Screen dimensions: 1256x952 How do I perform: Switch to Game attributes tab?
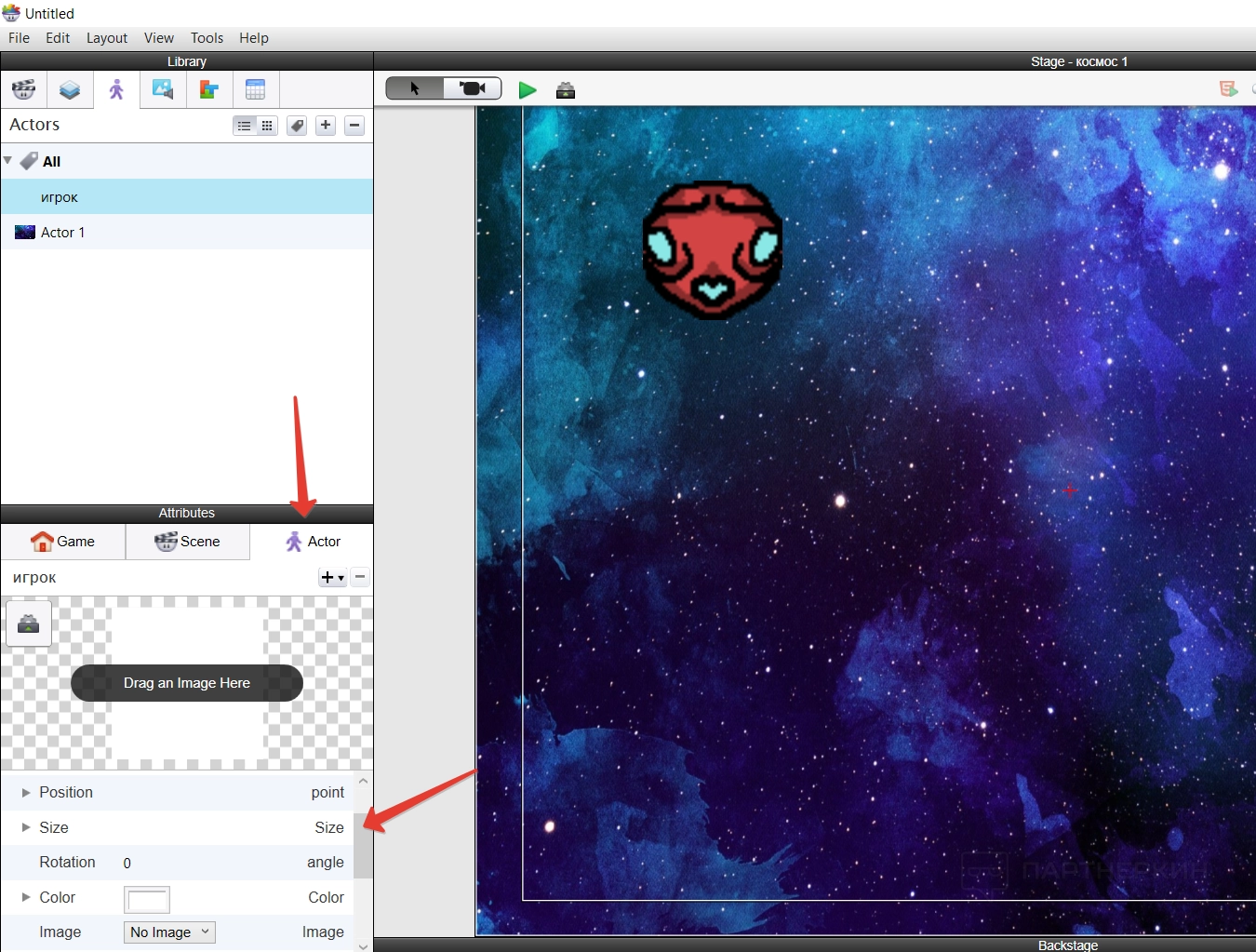pos(63,542)
